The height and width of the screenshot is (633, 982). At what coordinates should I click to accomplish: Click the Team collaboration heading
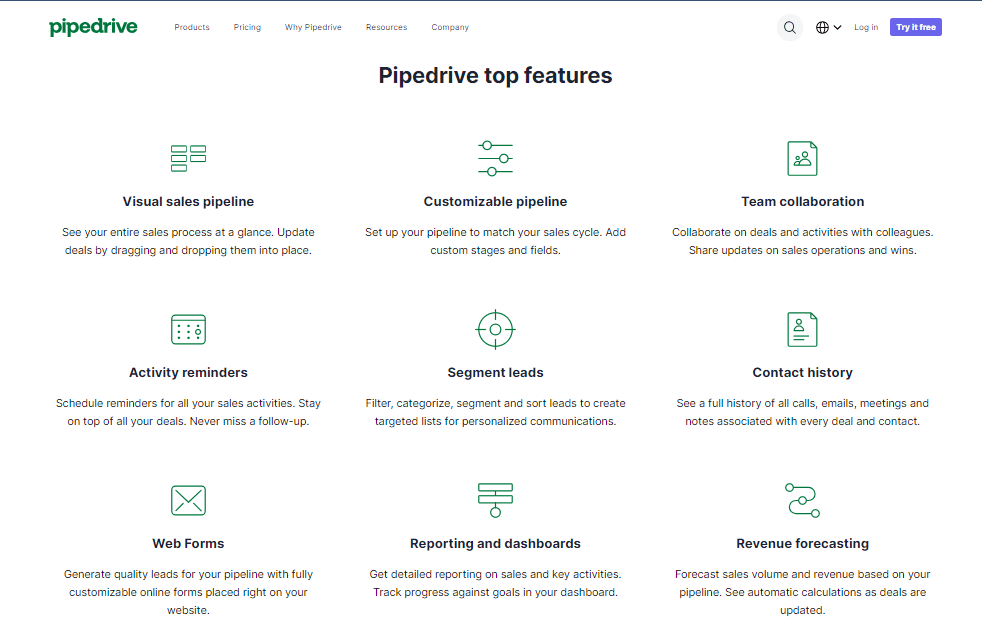[x=802, y=202]
